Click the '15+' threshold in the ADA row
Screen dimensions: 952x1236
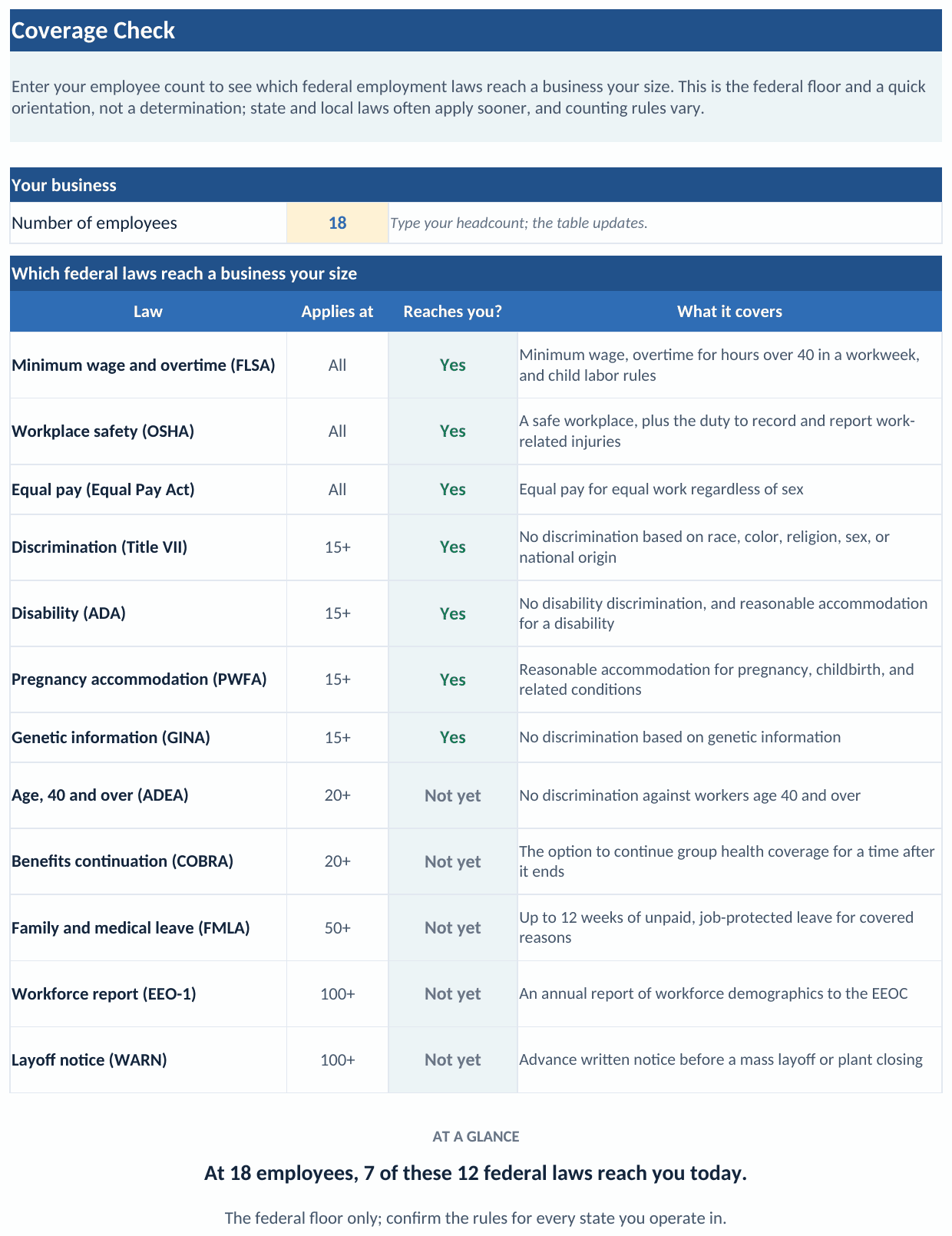tap(337, 613)
